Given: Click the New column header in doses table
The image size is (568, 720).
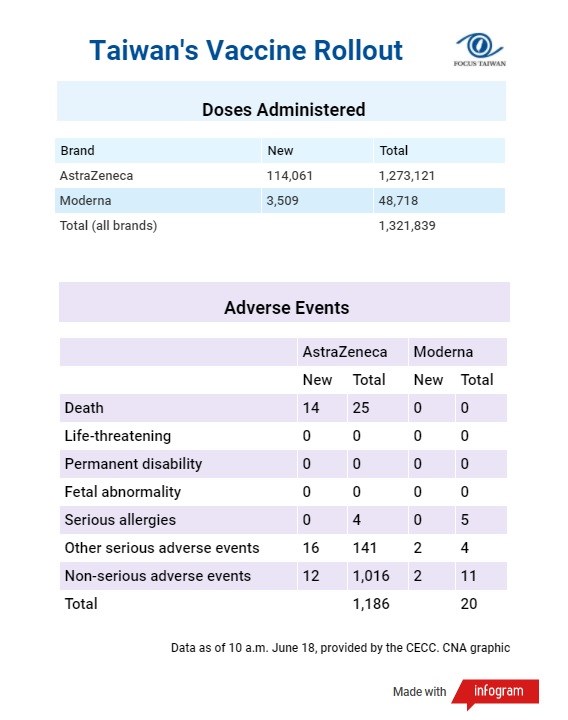Looking at the screenshot, I should (x=280, y=151).
